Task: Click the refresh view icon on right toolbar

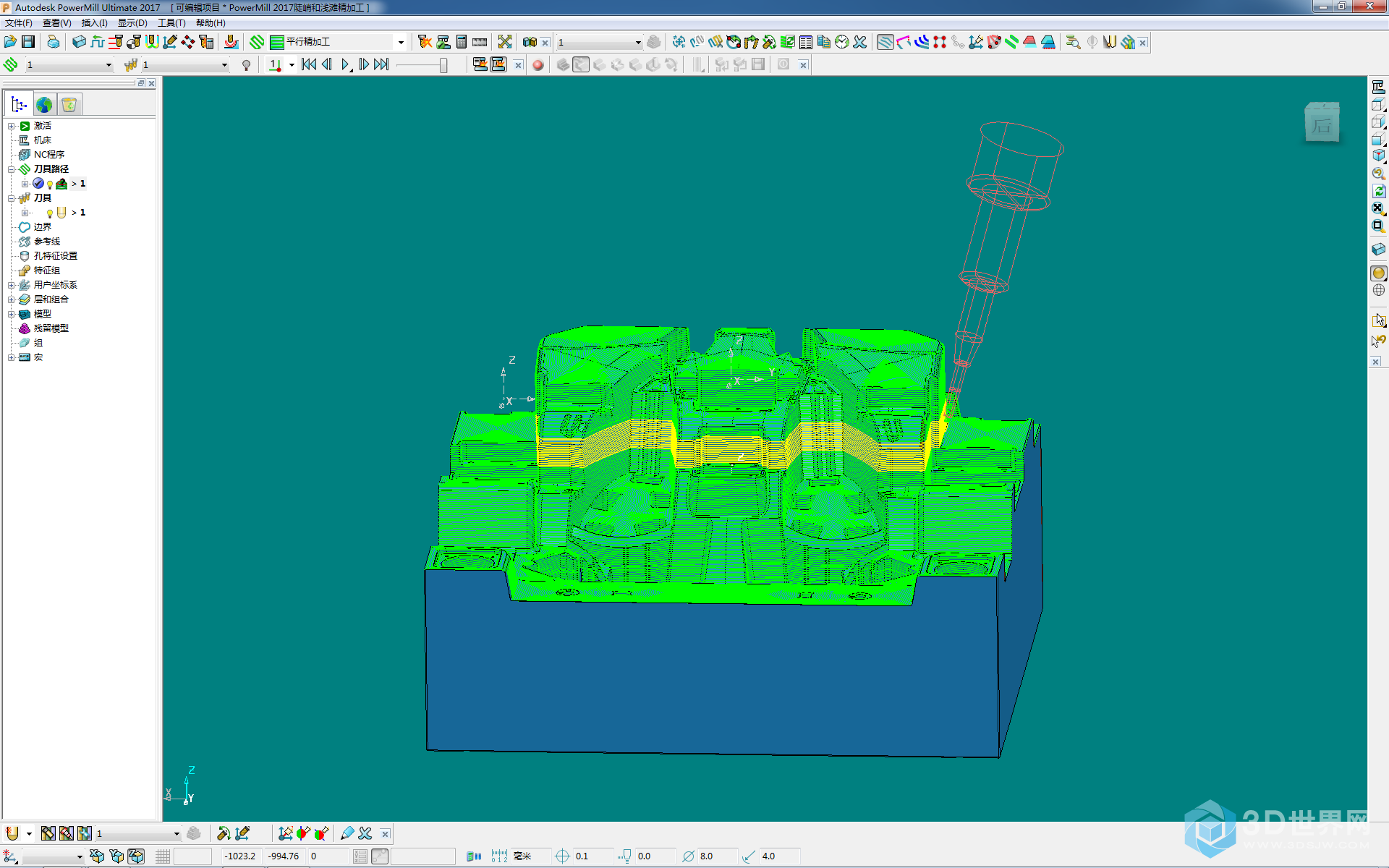Action: [x=1378, y=191]
